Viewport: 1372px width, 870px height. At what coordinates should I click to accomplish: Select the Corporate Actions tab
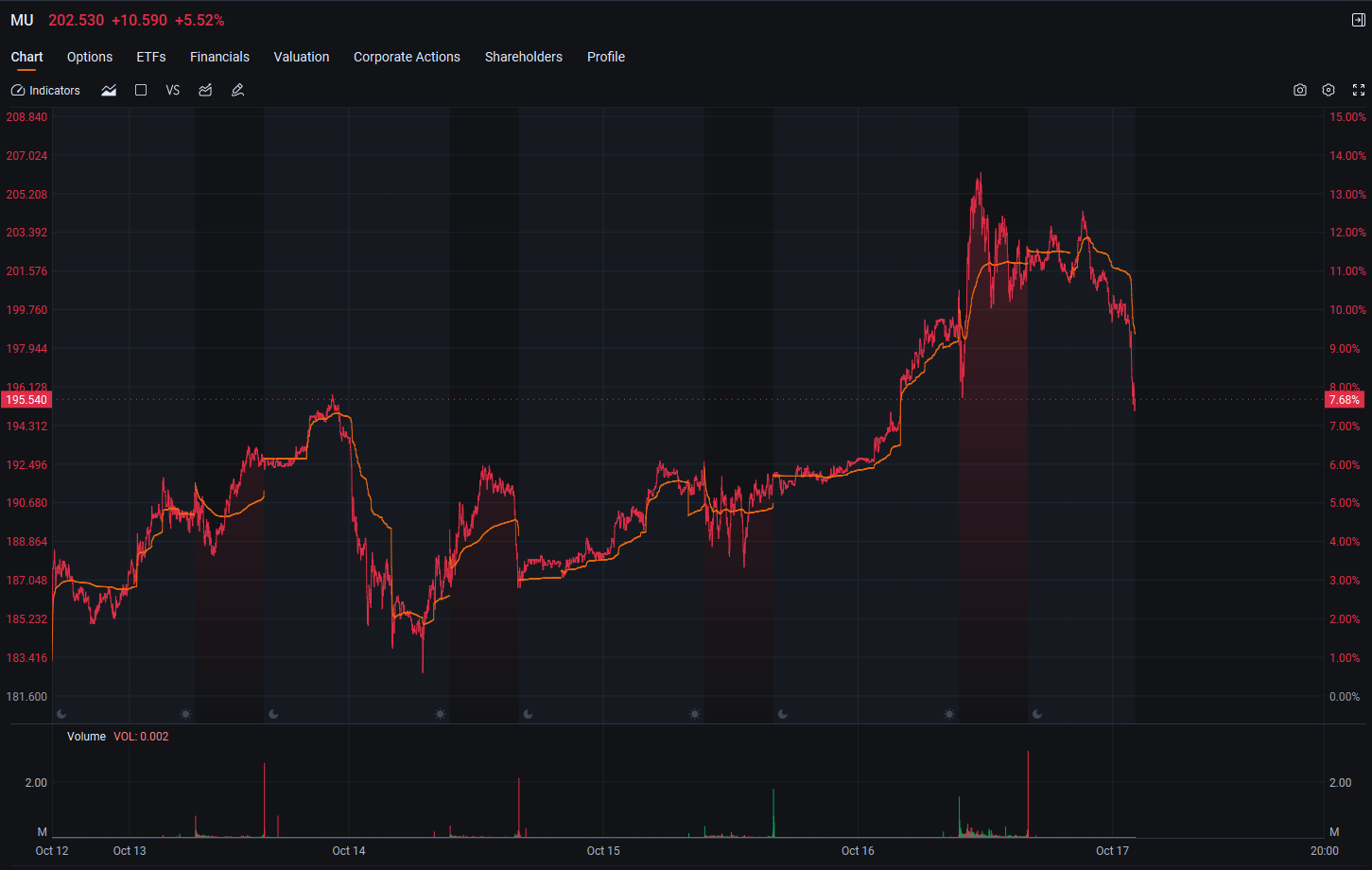click(x=407, y=57)
